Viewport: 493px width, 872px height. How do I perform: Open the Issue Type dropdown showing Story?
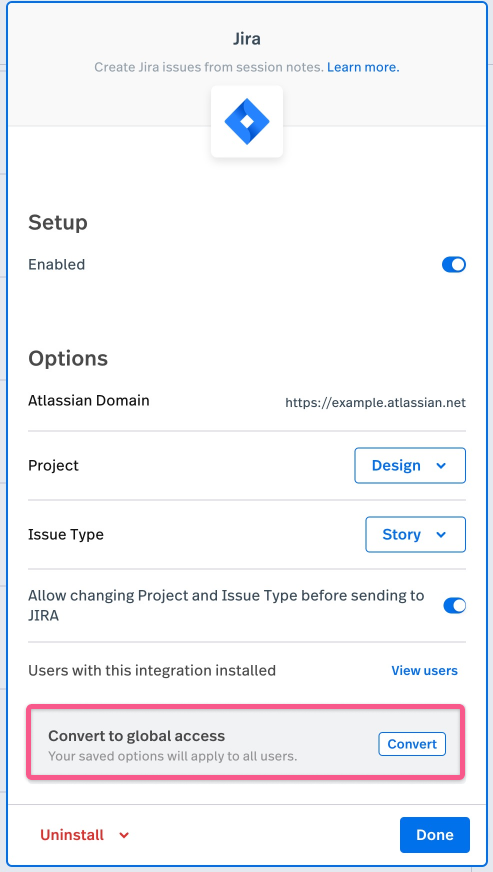point(416,534)
